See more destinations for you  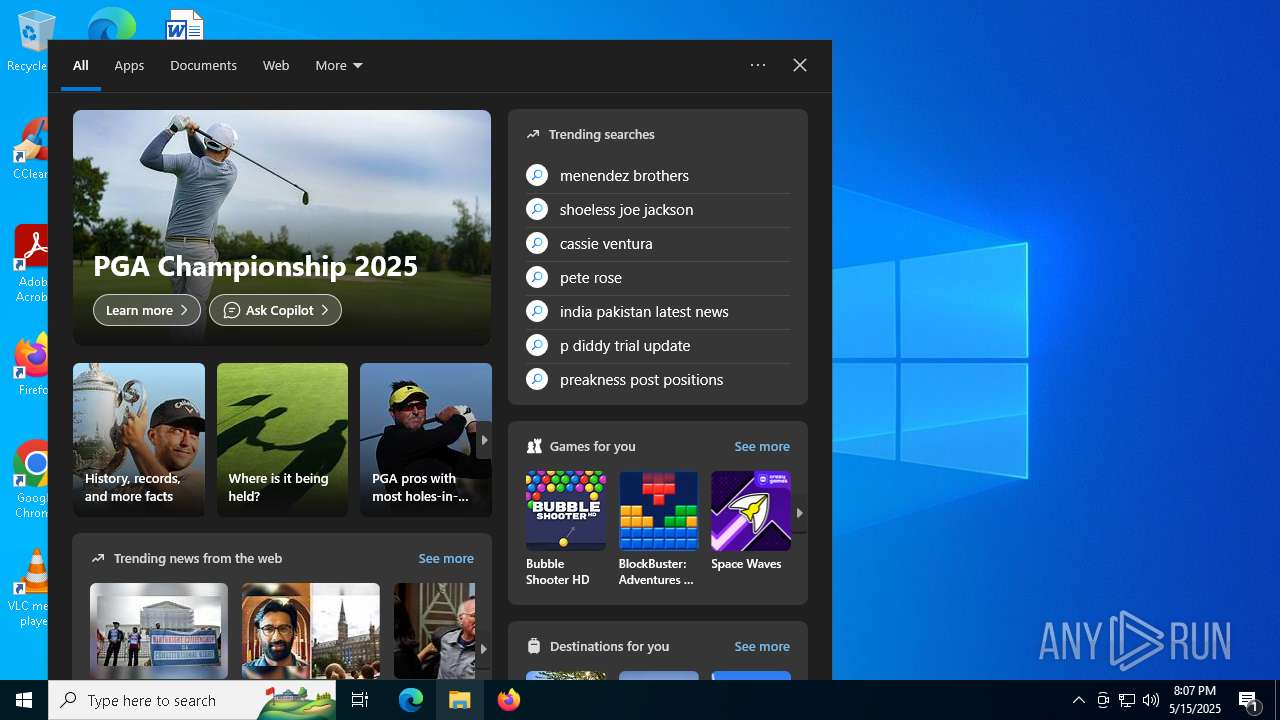point(762,646)
